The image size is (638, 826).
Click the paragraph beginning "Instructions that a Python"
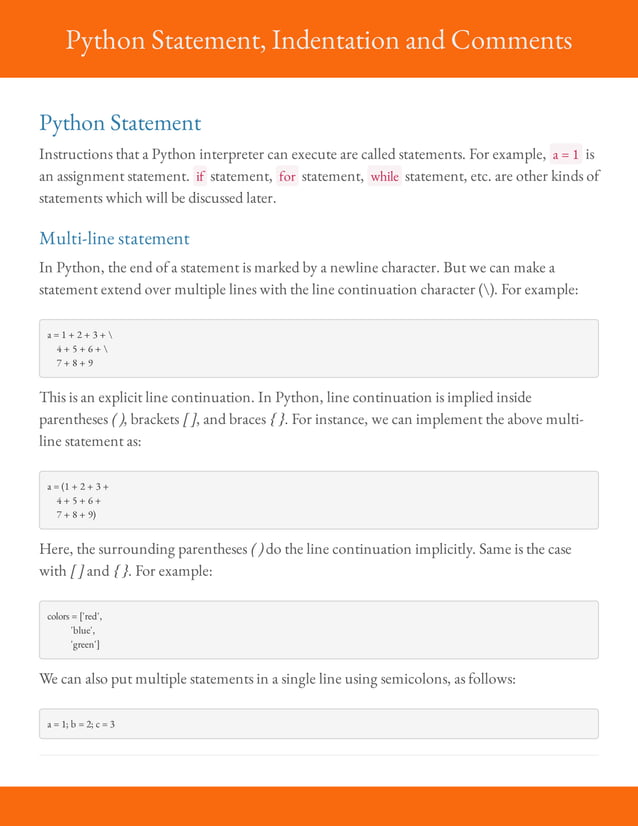click(x=318, y=177)
